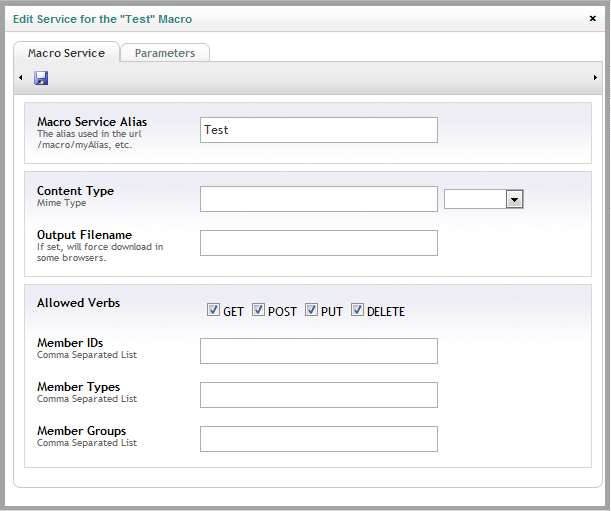Focus the Content Type text field
Viewport: 611px width, 511px height.
(319, 199)
